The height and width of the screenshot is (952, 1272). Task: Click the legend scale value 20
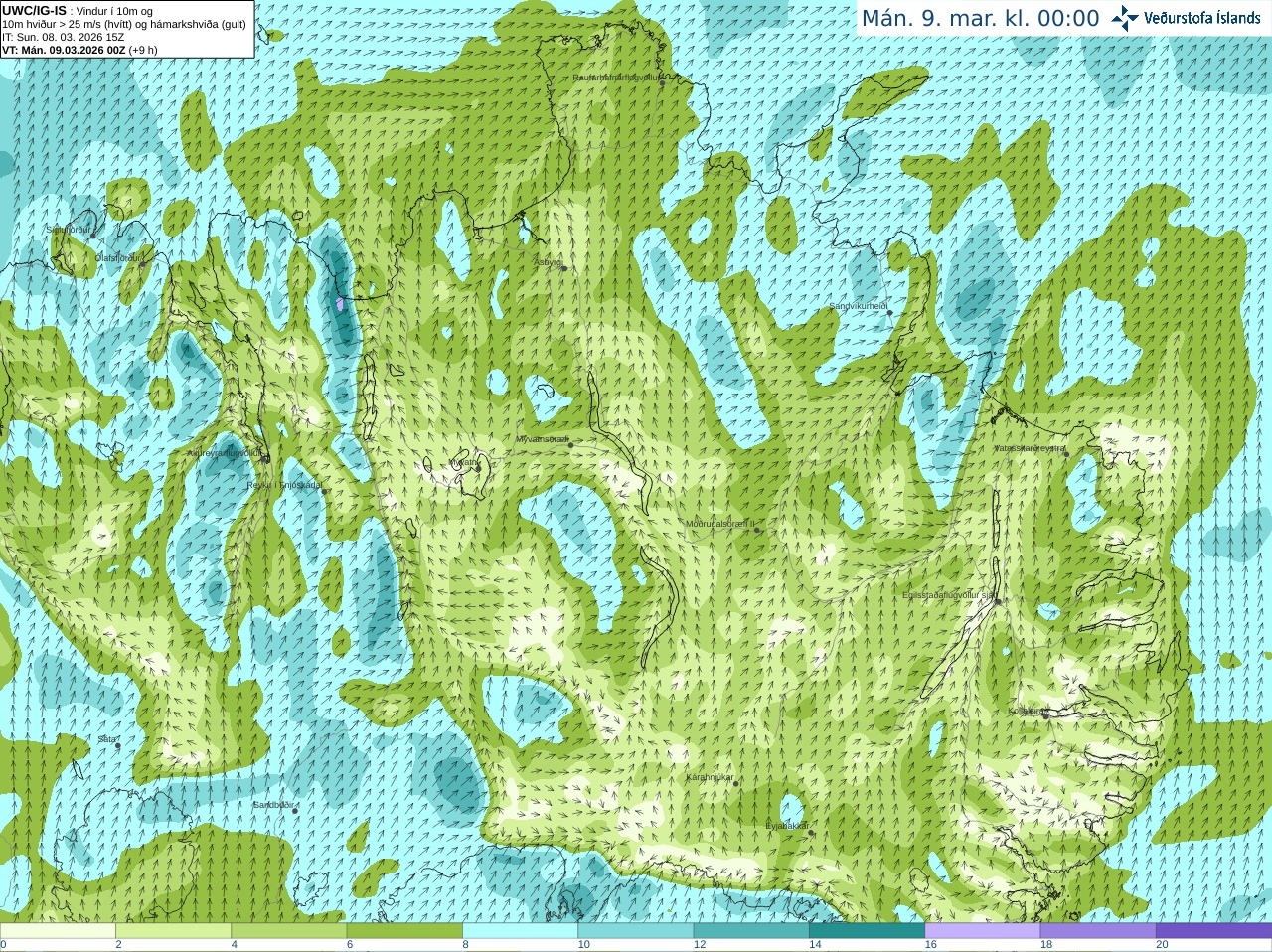(x=1163, y=945)
